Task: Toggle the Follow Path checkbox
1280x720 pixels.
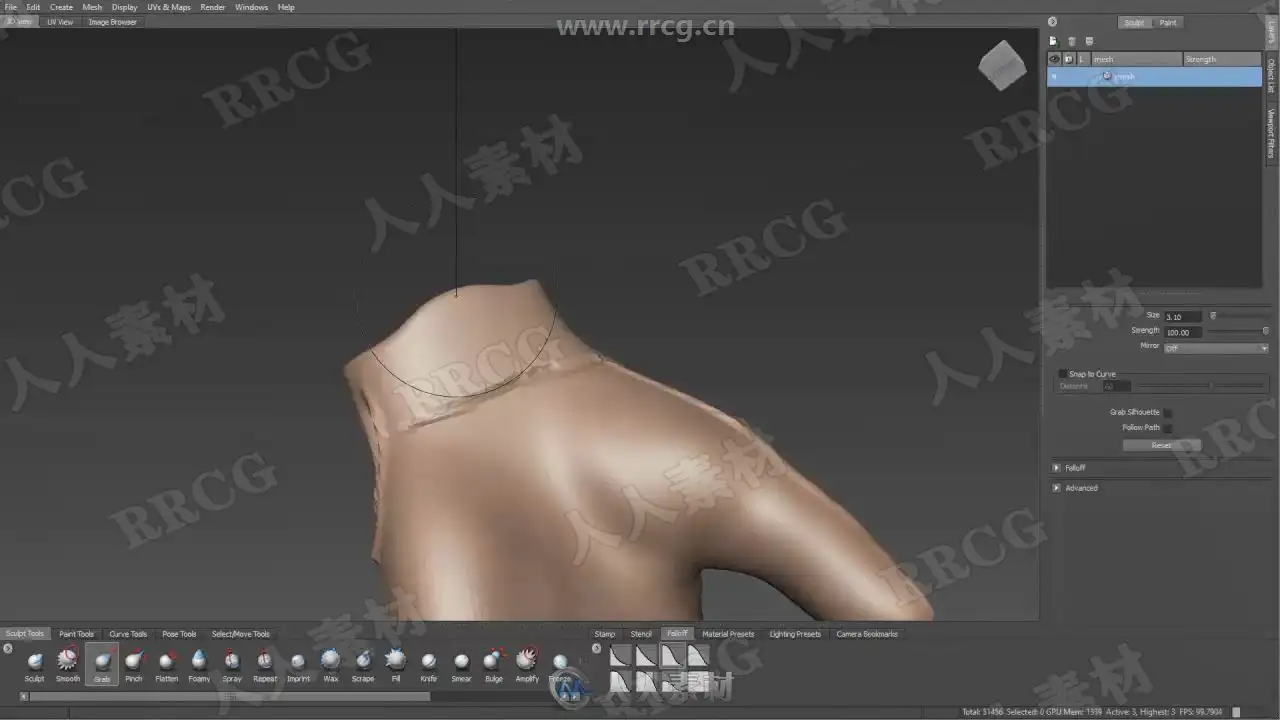Action: click(1167, 428)
